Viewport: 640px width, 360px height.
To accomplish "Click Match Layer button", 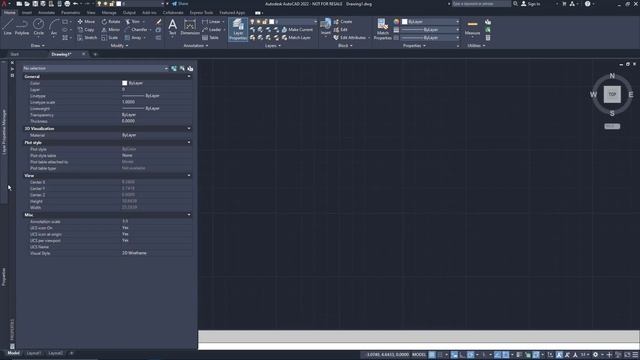I will (x=296, y=38).
